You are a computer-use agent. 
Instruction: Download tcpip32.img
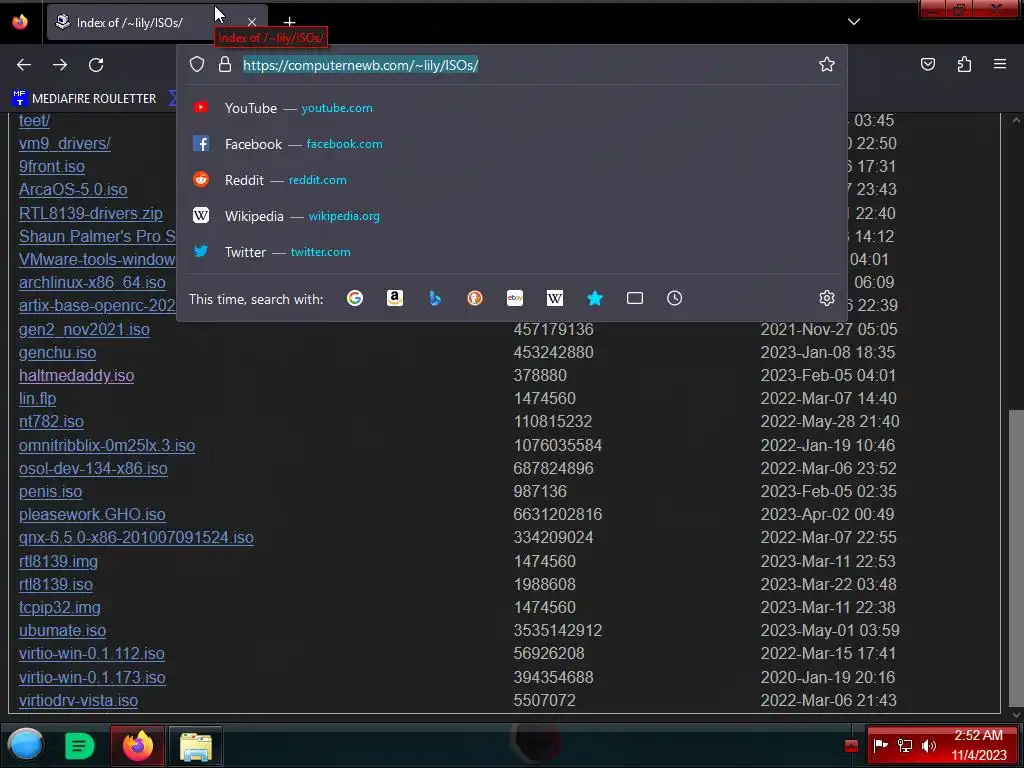coord(59,608)
